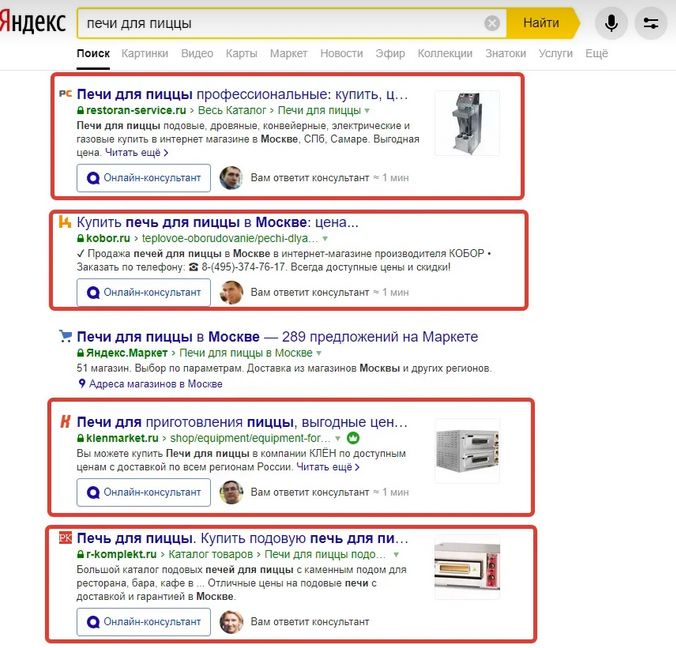676x648 pixels.
Task: Select the Поиск tab
Action: [x=93, y=53]
